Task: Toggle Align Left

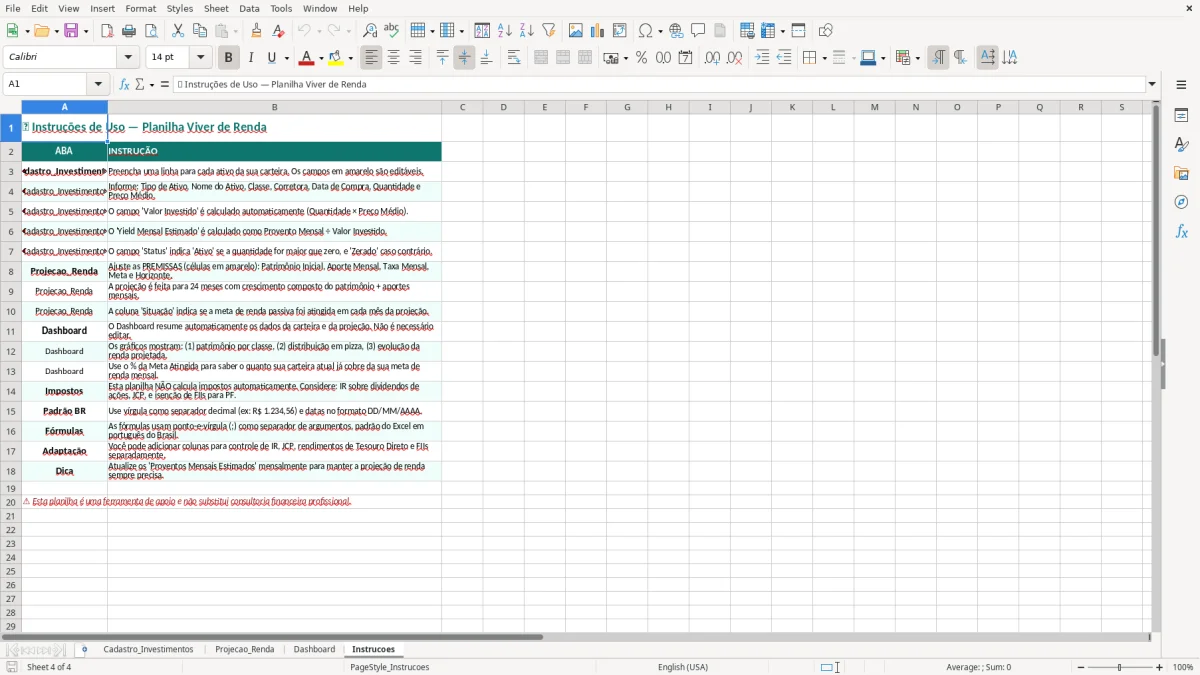Action: click(x=371, y=58)
